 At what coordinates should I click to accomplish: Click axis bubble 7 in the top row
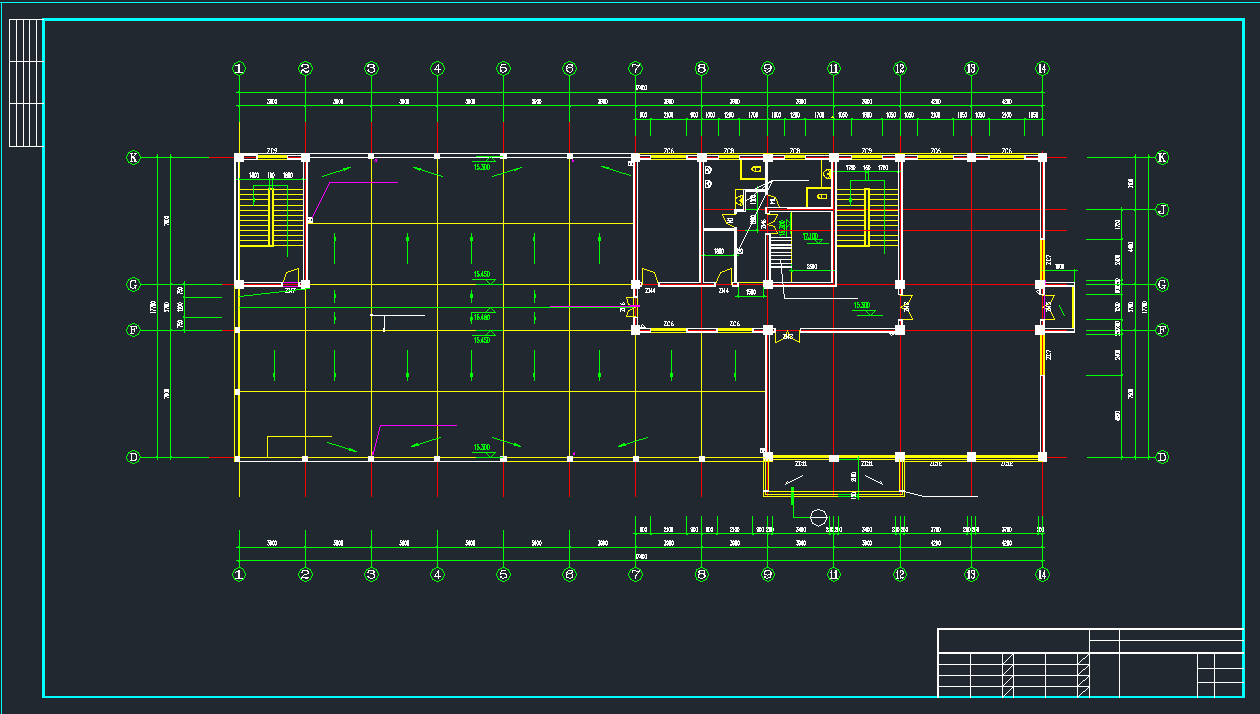tap(636, 69)
